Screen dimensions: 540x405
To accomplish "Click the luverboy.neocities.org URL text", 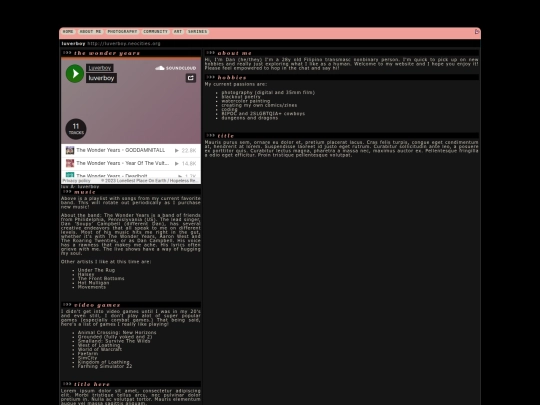I will pos(124,43).
